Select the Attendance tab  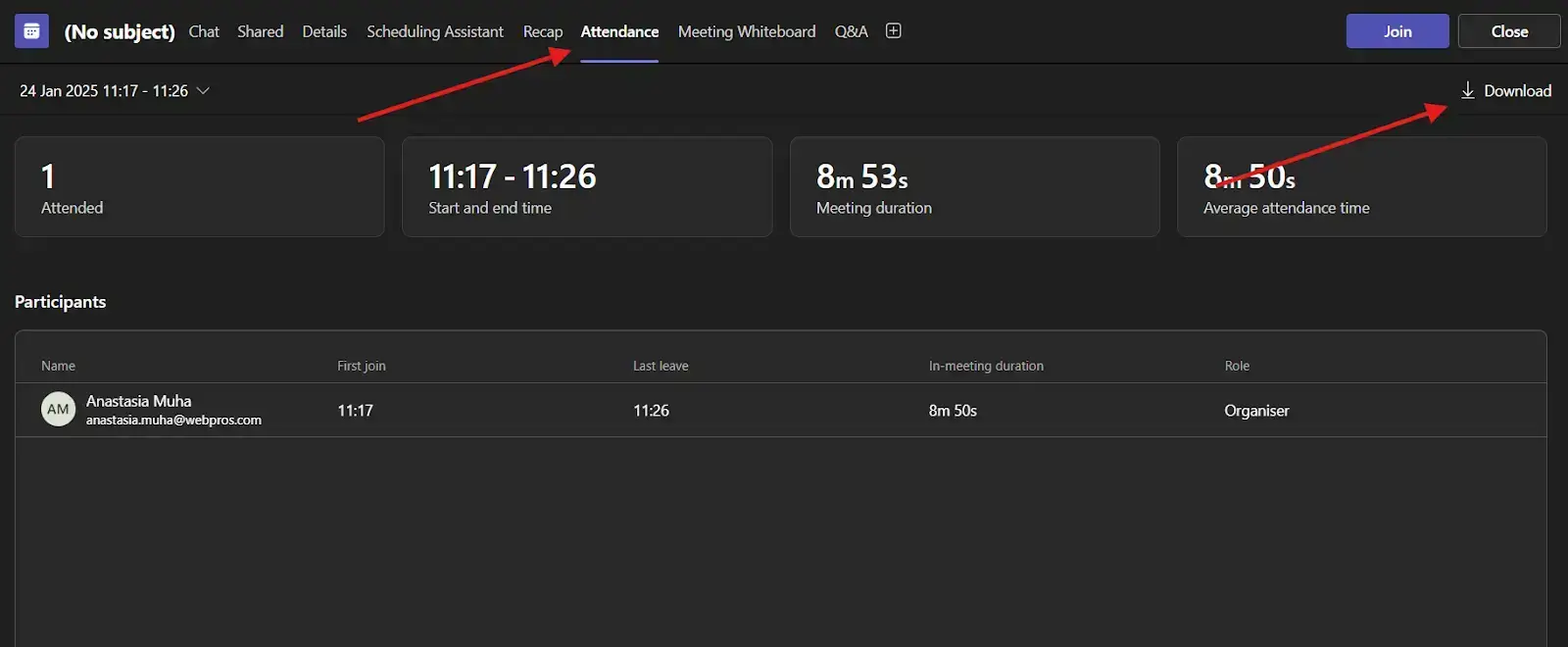[x=619, y=31]
